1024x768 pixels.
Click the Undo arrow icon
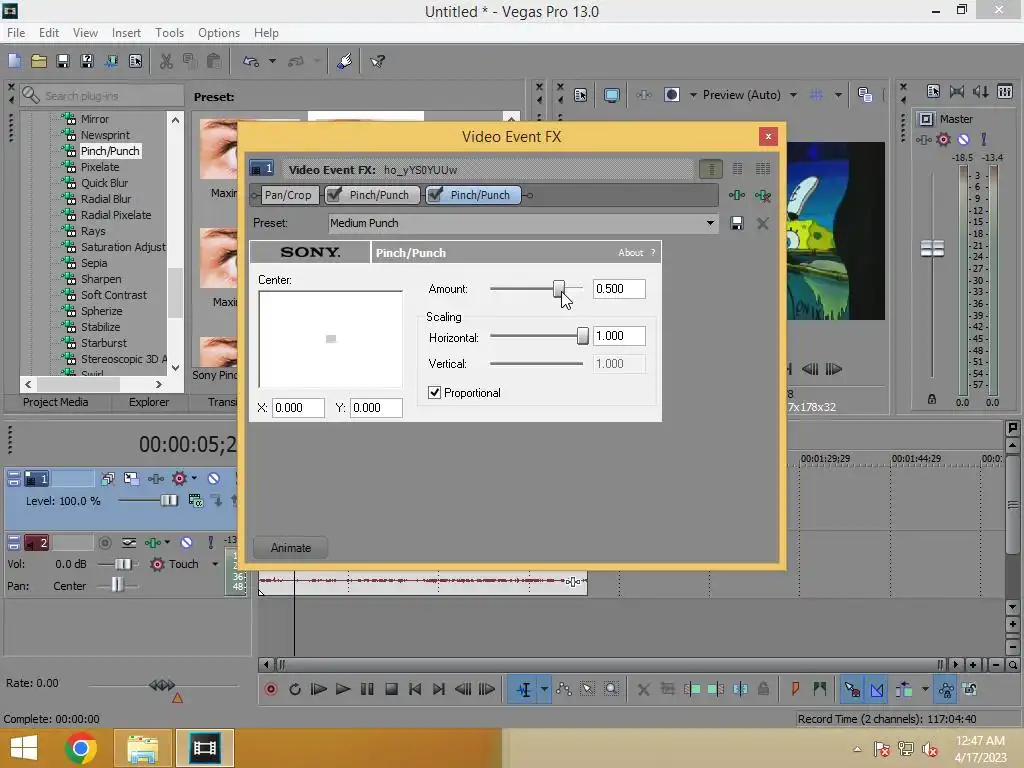(251, 61)
